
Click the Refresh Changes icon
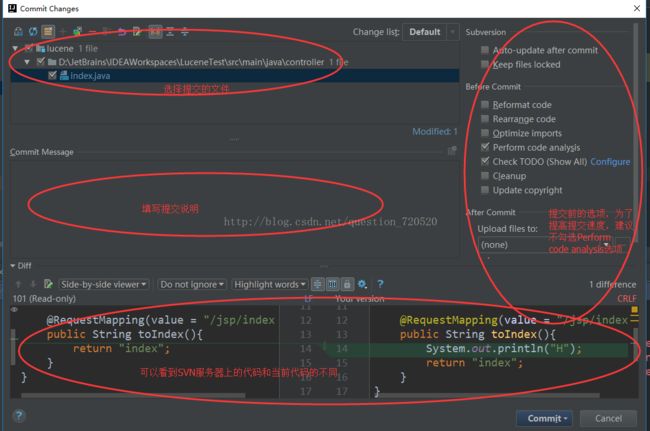[x=33, y=31]
